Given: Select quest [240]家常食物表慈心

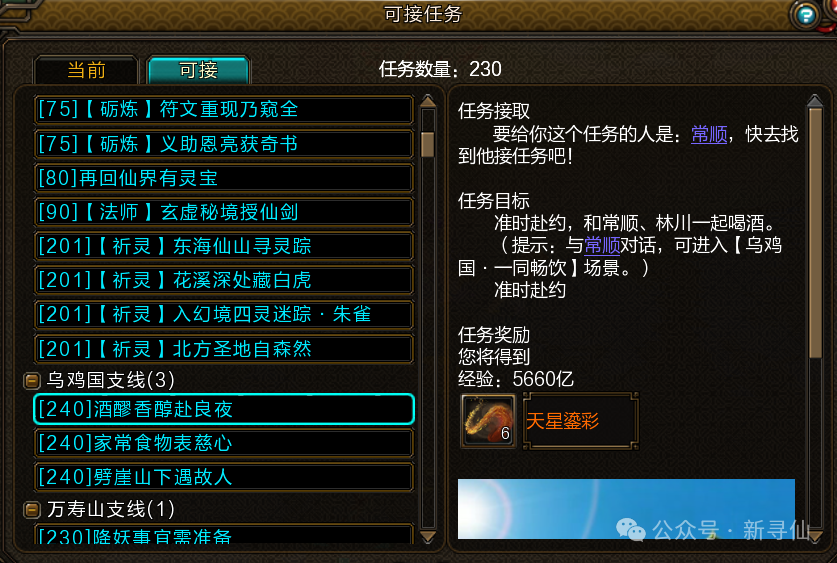Looking at the screenshot, I should (x=224, y=443).
